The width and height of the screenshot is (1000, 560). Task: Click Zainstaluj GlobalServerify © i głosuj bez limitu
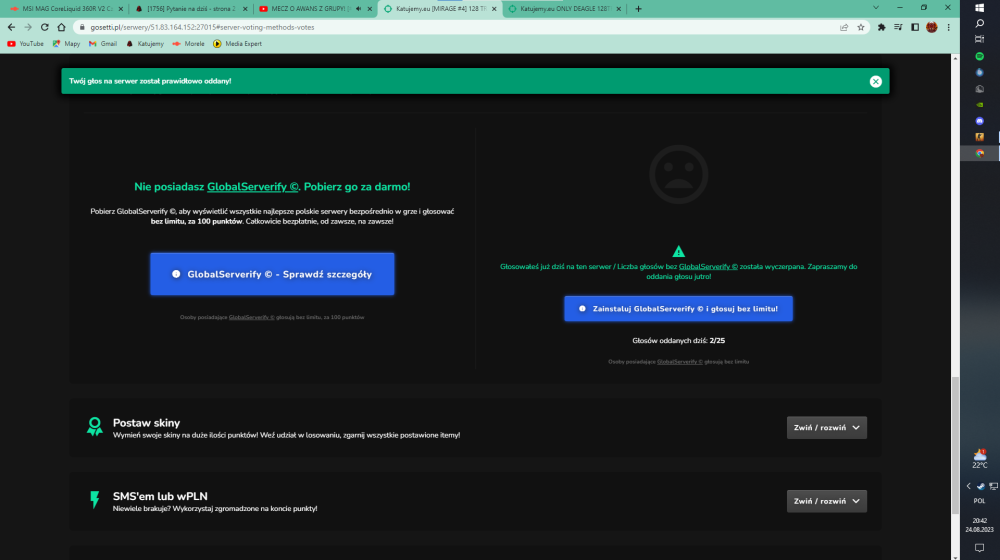[x=679, y=309]
